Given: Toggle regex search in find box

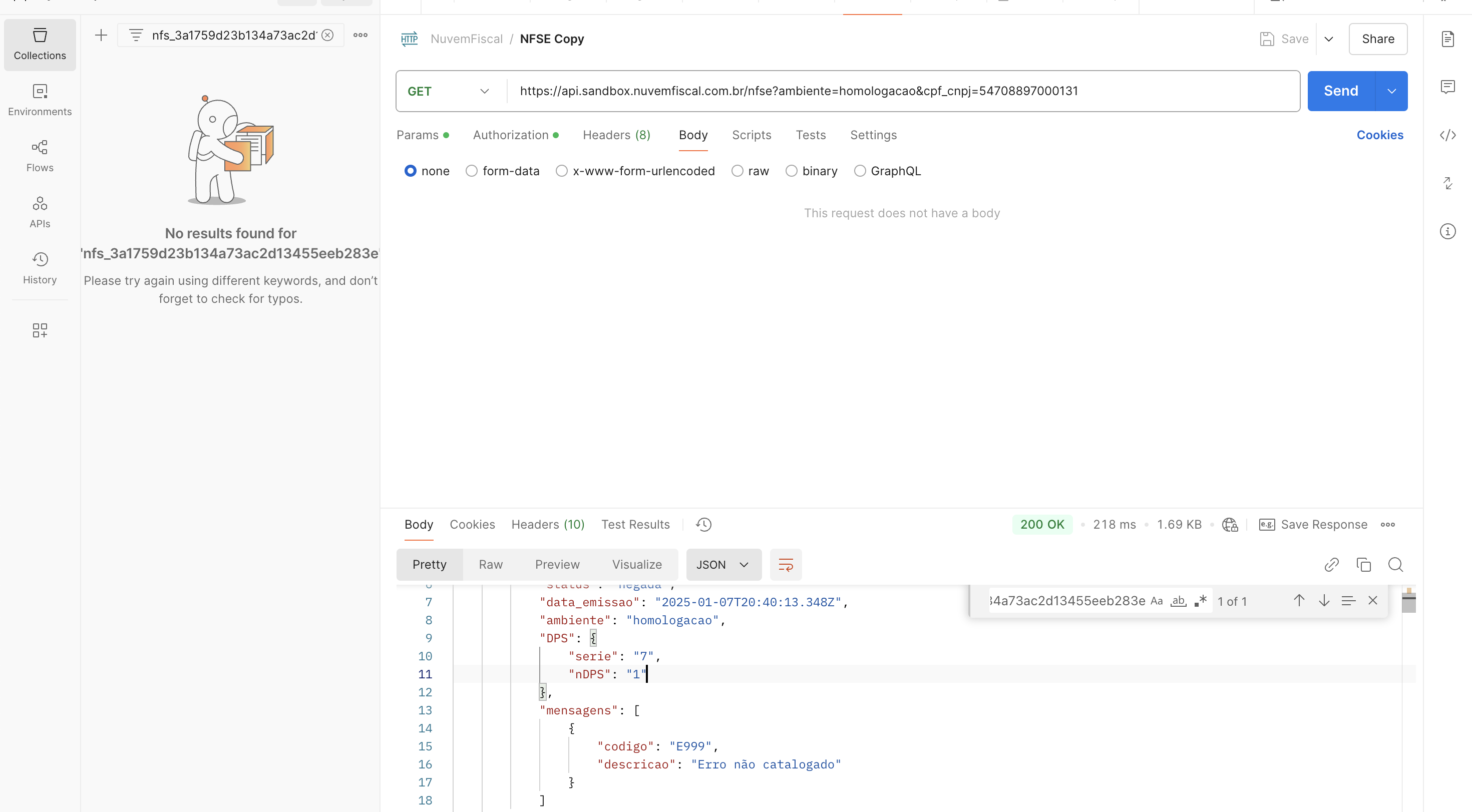Looking at the screenshot, I should 1201,601.
